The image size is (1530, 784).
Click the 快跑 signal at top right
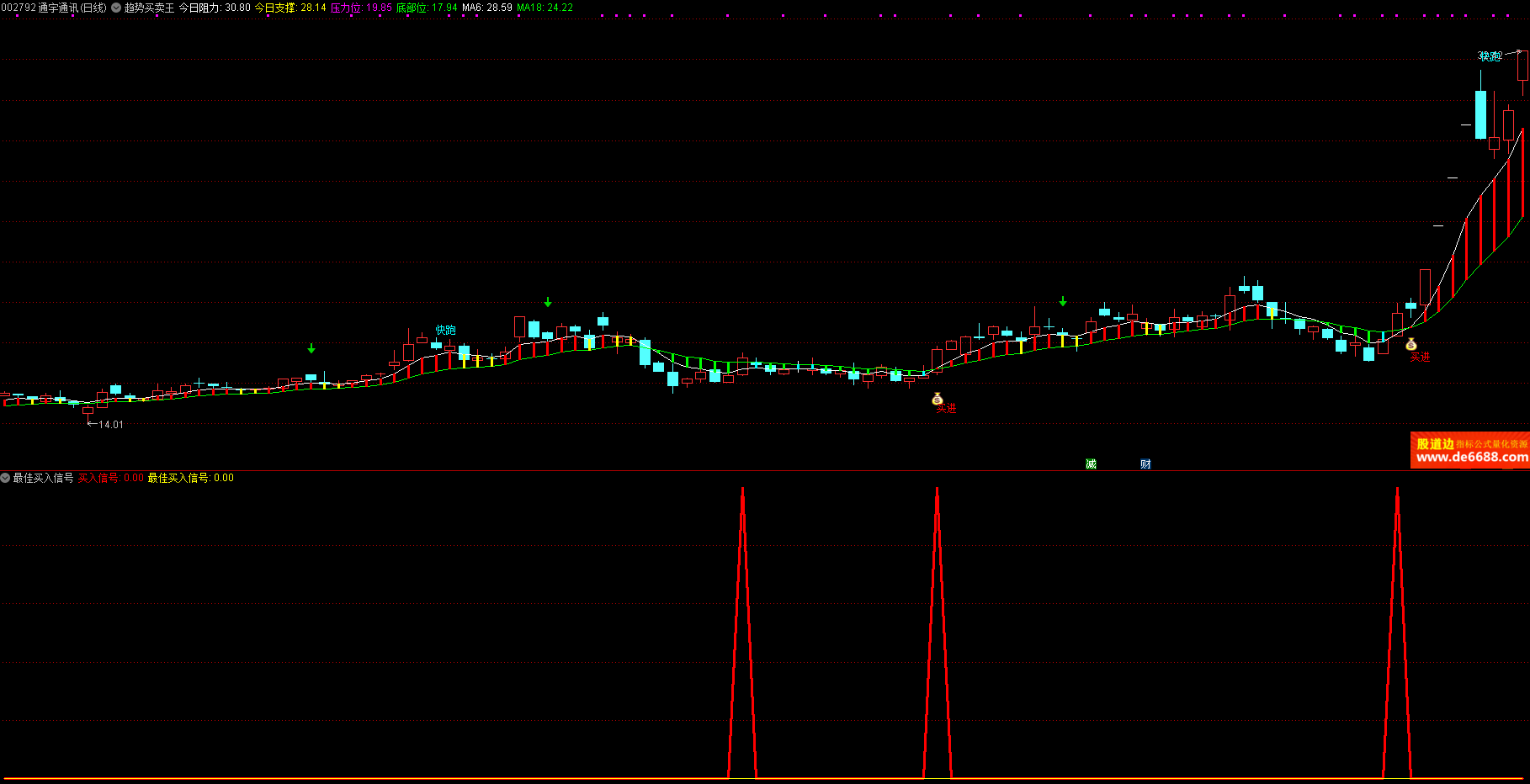point(1490,56)
